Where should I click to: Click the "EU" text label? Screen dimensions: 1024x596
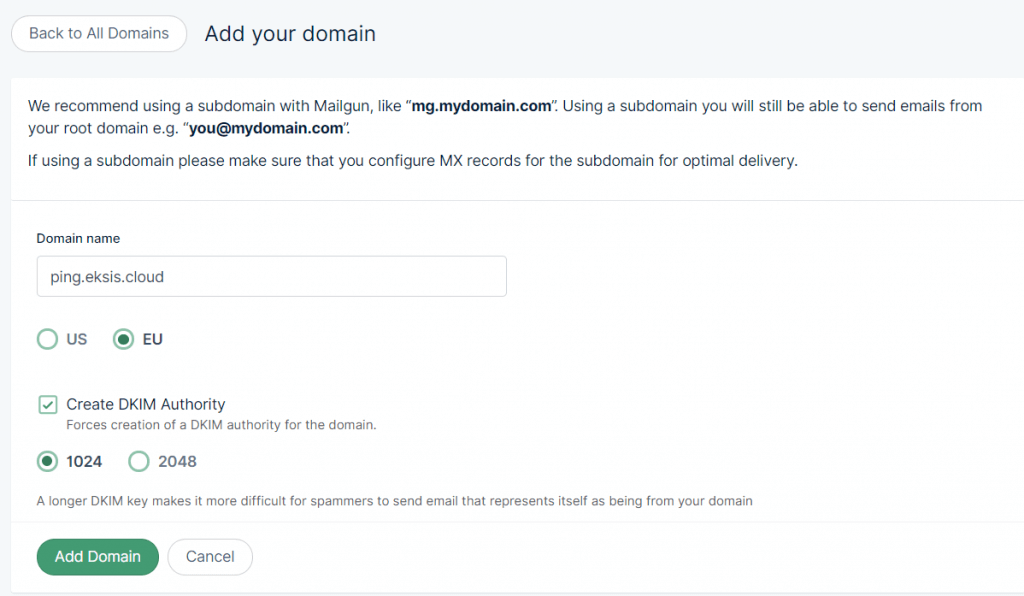pyautogui.click(x=153, y=339)
